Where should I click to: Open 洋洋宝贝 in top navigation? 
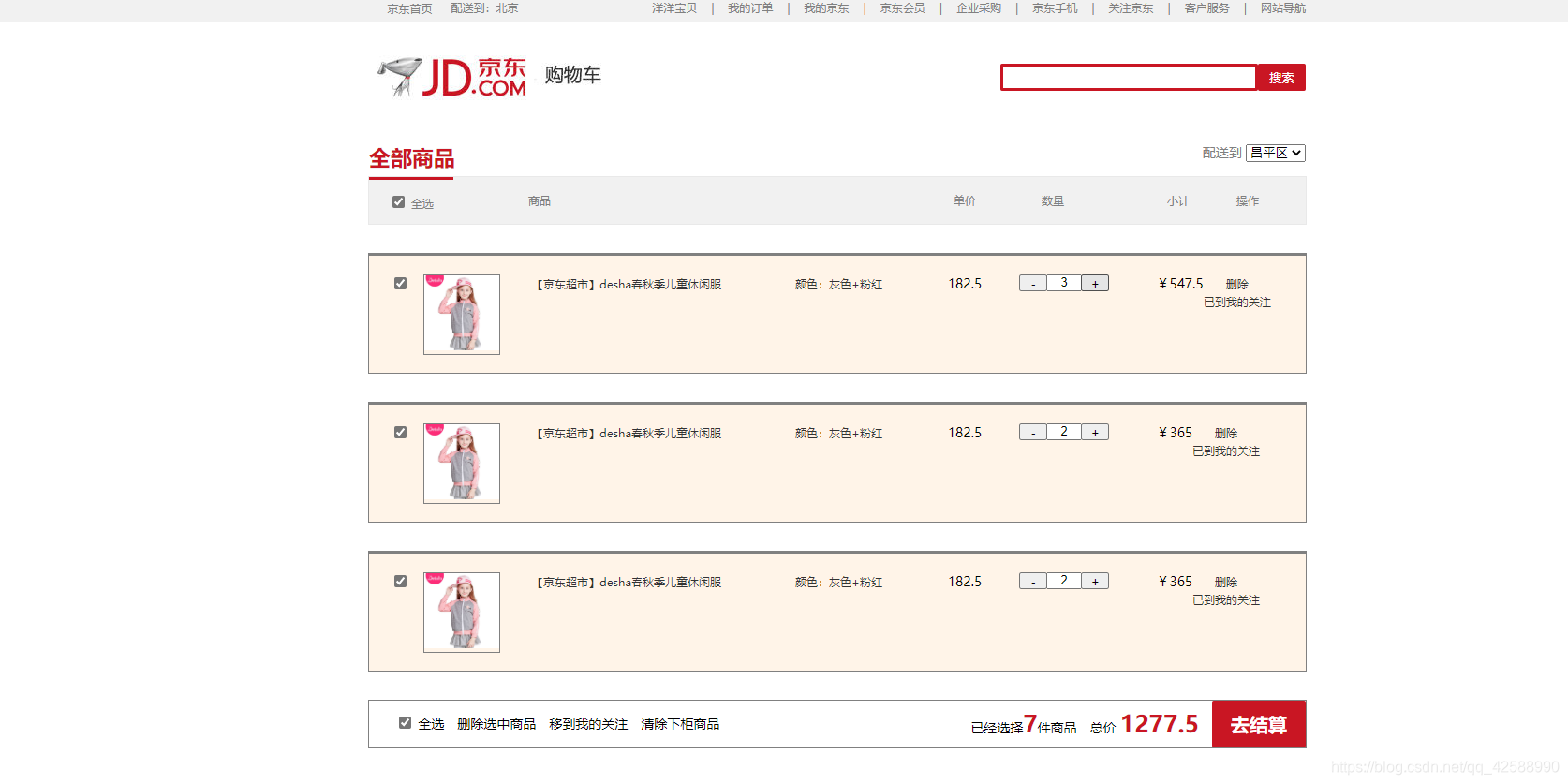coord(674,8)
